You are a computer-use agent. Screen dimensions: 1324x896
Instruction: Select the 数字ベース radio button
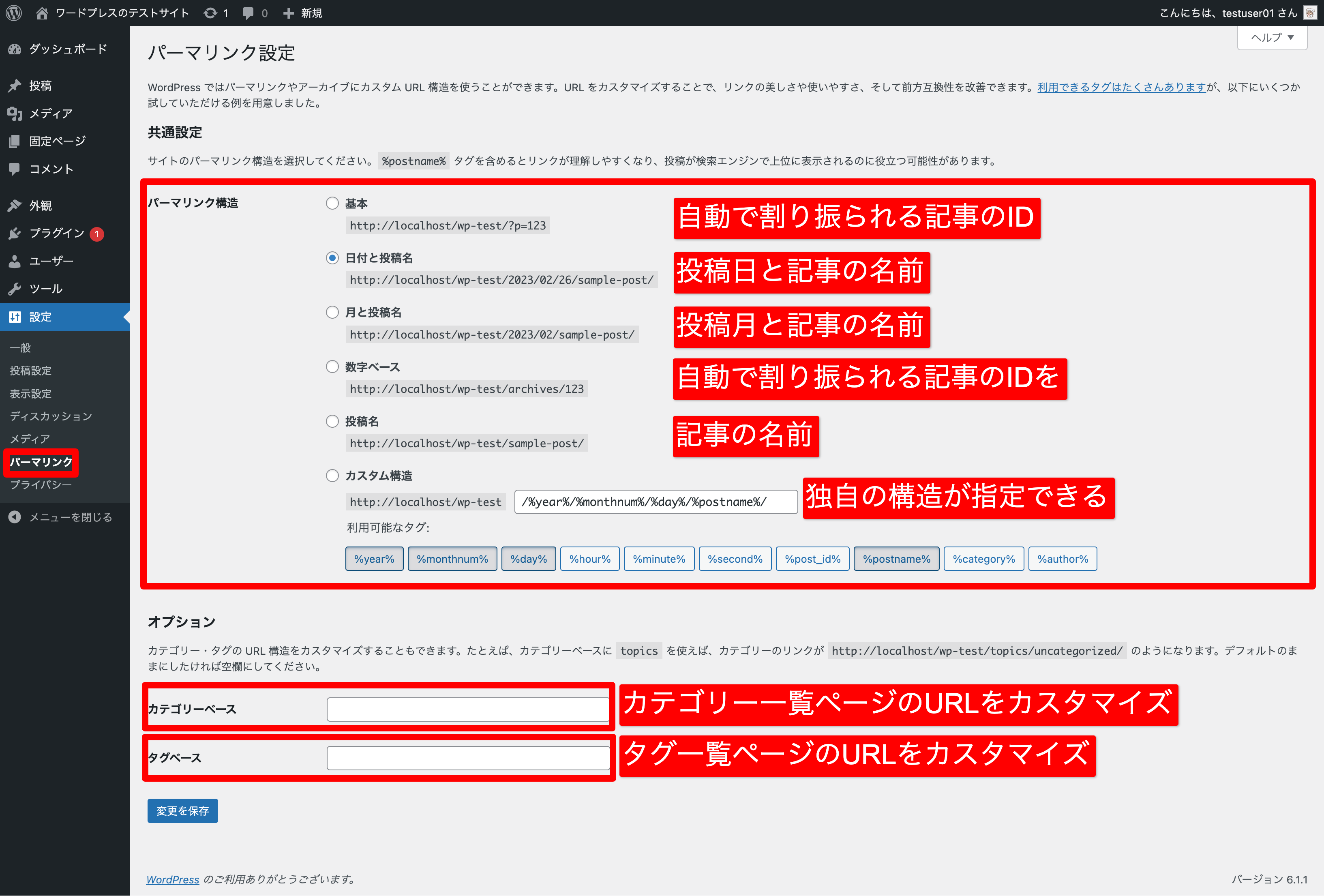332,367
